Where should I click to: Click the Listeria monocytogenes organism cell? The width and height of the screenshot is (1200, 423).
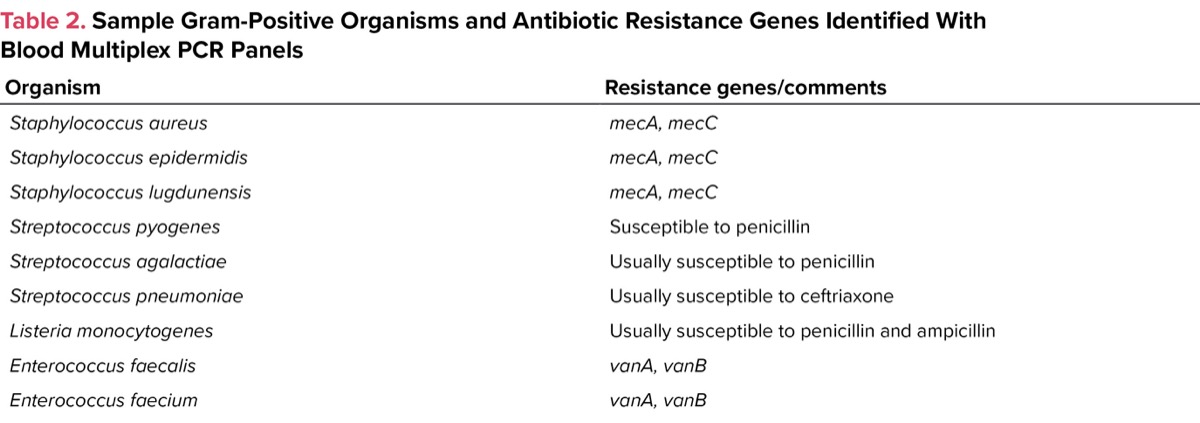click(x=111, y=330)
